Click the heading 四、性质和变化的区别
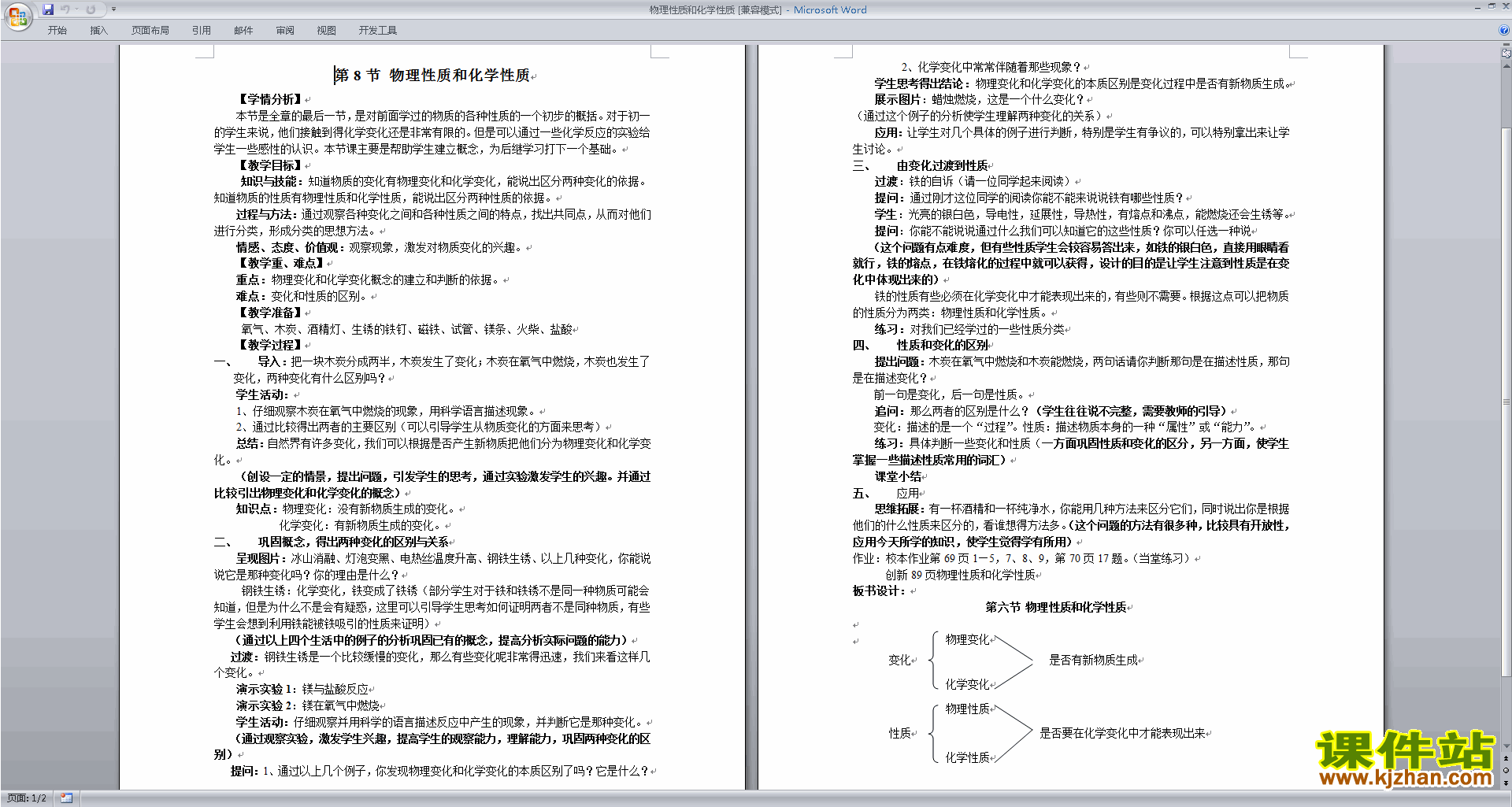This screenshot has width=1512, height=807. [x=921, y=345]
